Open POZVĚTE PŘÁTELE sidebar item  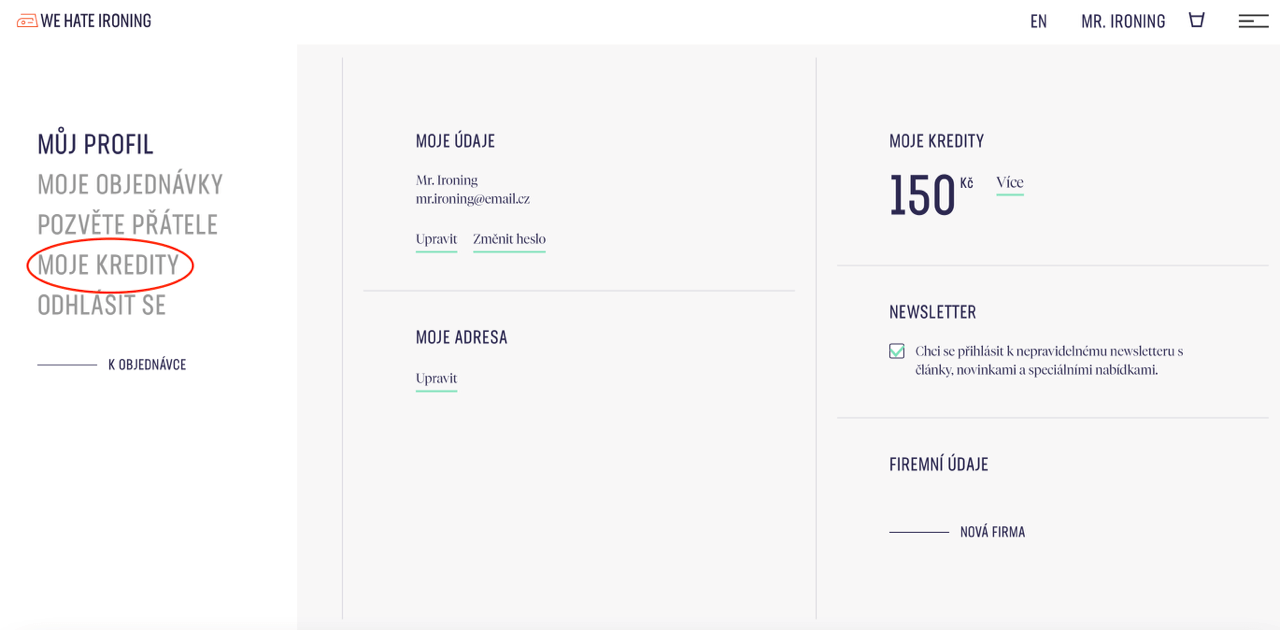(x=127, y=224)
